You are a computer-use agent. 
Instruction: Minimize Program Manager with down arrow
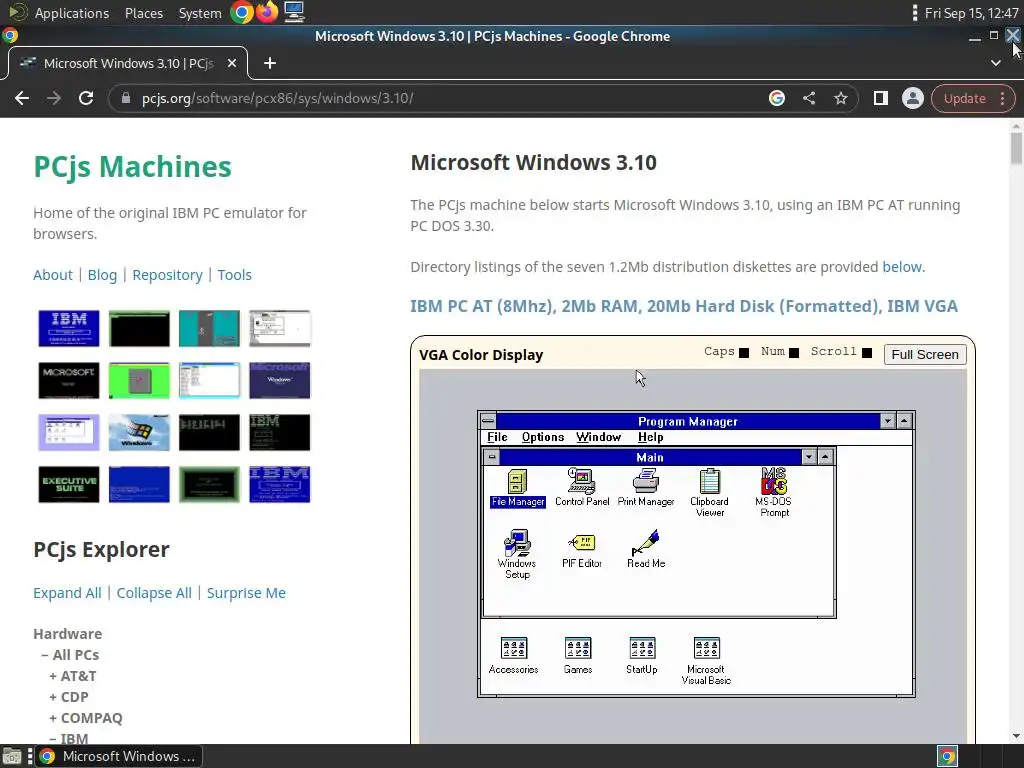[x=887, y=421]
